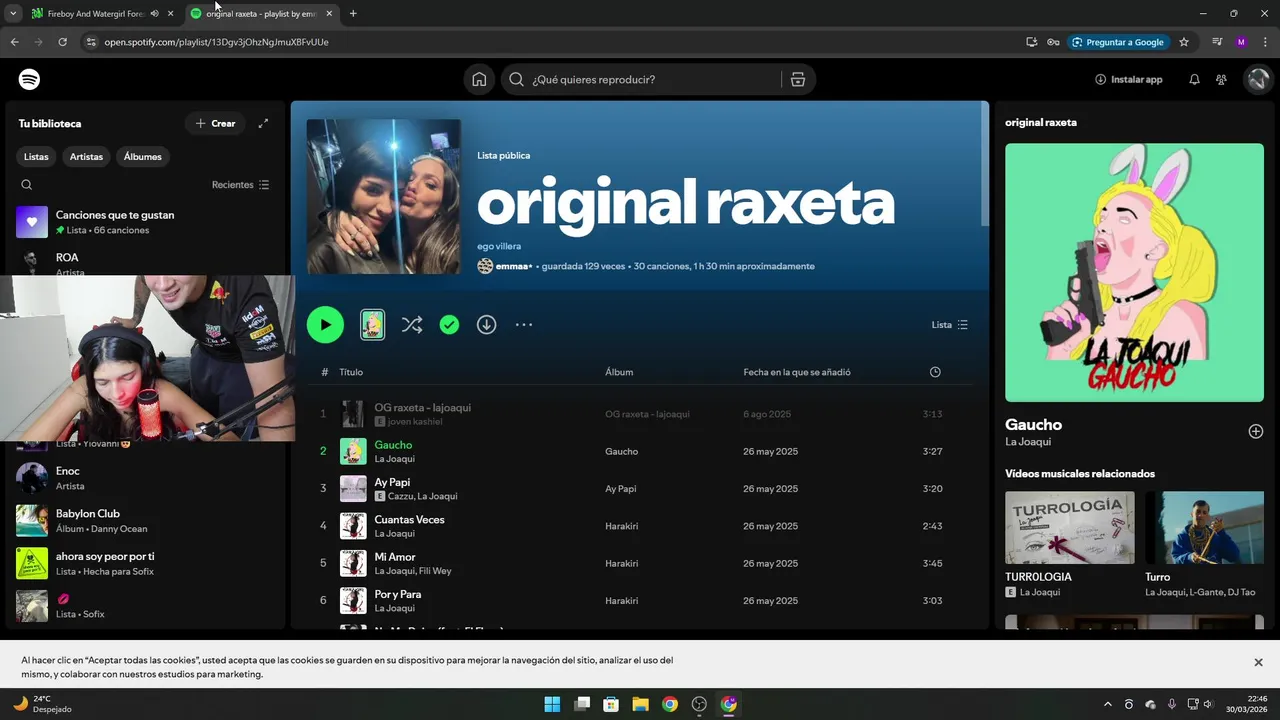
Task: Click the address bar URL
Action: pyautogui.click(x=216, y=42)
